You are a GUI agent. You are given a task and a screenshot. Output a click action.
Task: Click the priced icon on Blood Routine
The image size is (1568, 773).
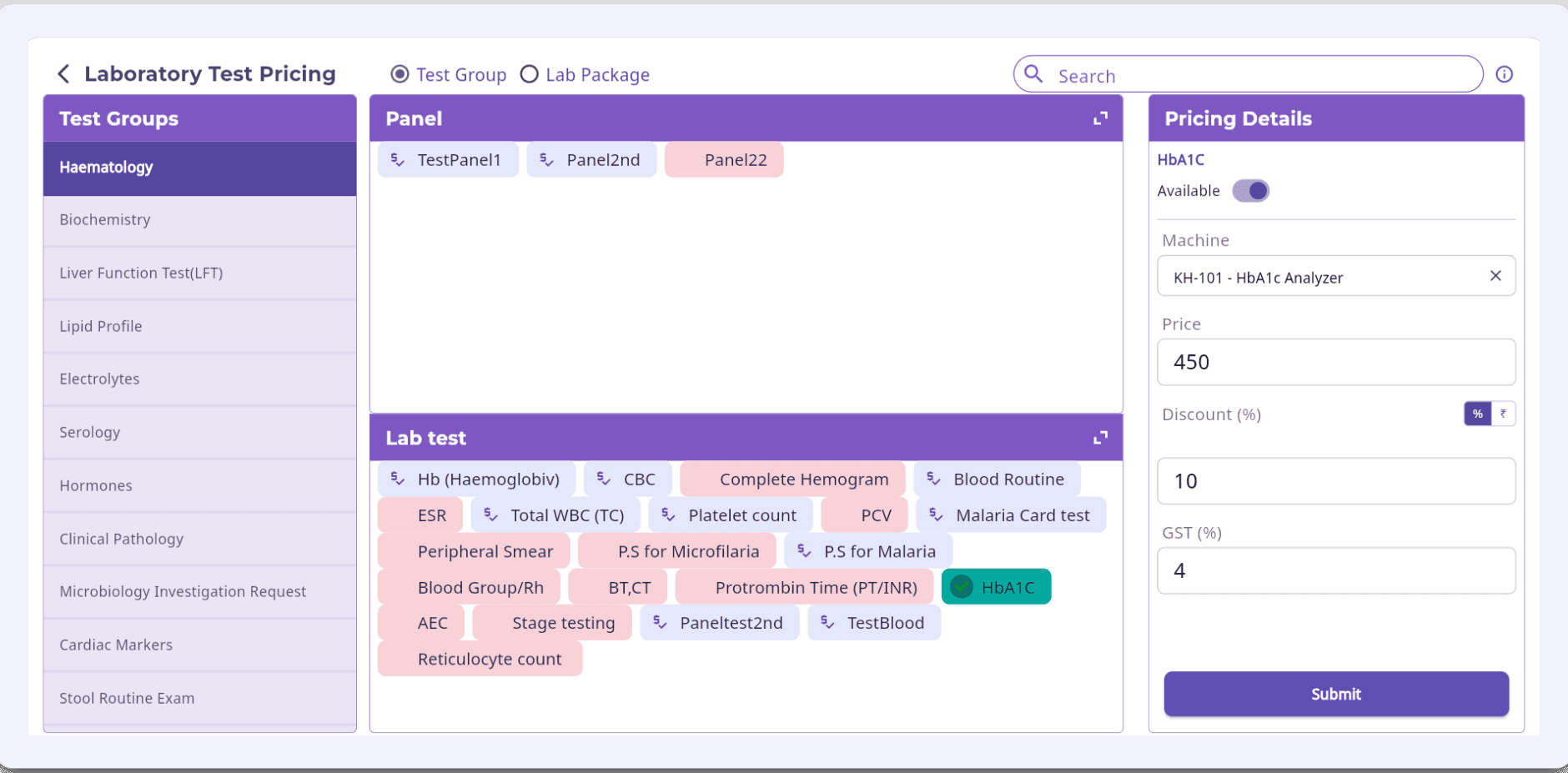click(x=933, y=479)
